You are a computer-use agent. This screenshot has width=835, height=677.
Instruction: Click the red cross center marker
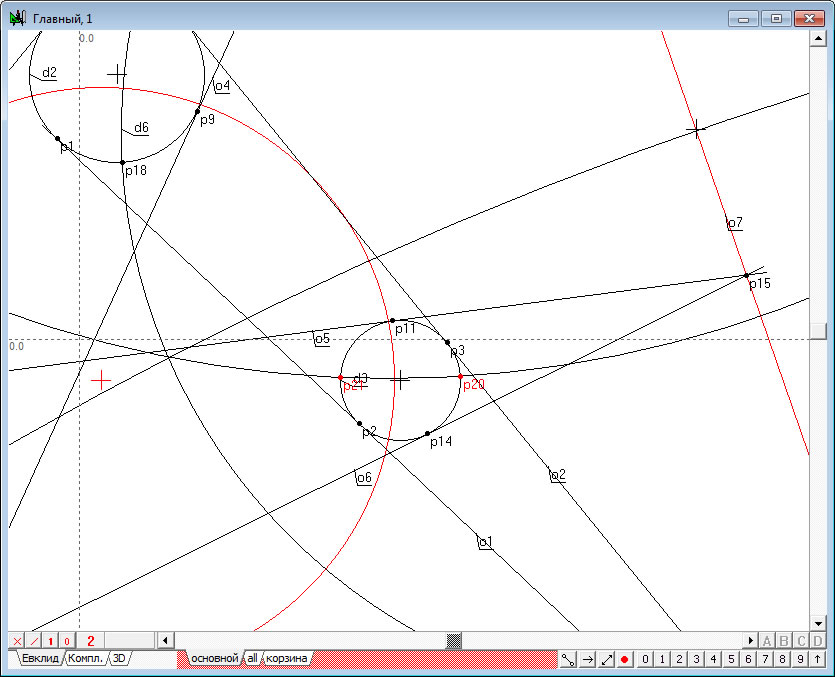point(101,381)
